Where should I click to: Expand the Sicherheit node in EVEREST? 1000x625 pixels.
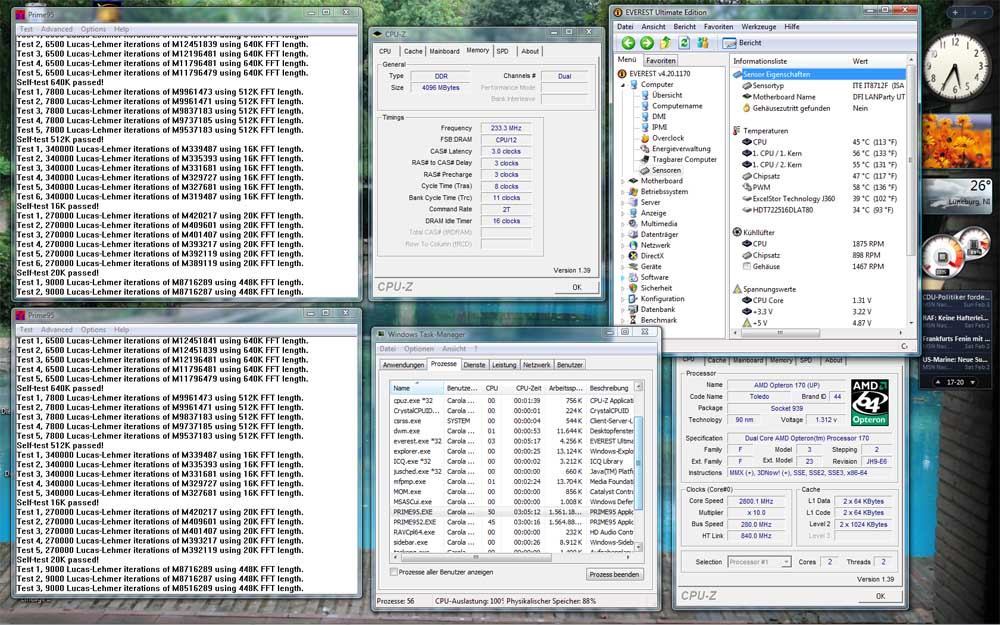623,288
